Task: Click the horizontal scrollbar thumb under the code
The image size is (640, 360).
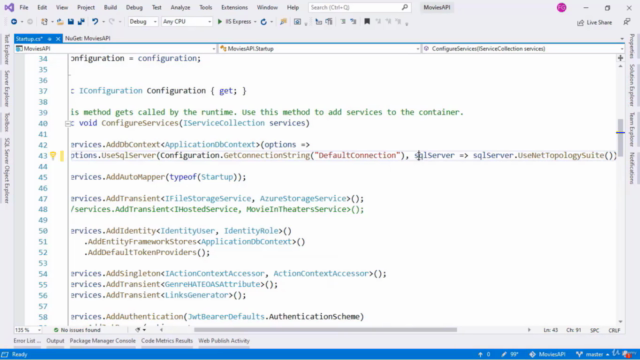Action: (325, 330)
